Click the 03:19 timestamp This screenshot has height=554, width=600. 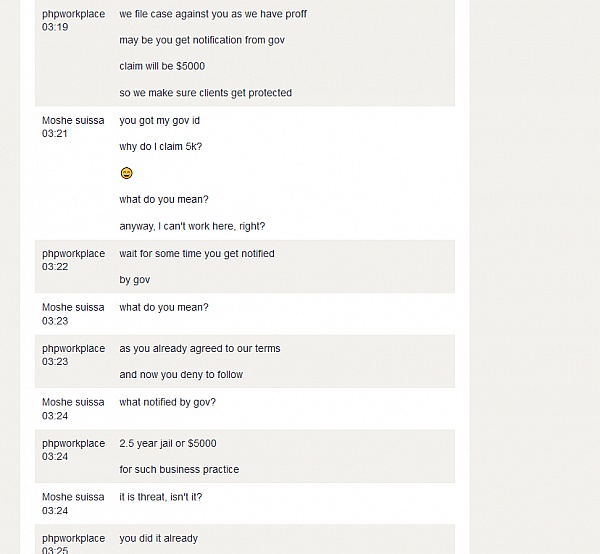(55, 27)
